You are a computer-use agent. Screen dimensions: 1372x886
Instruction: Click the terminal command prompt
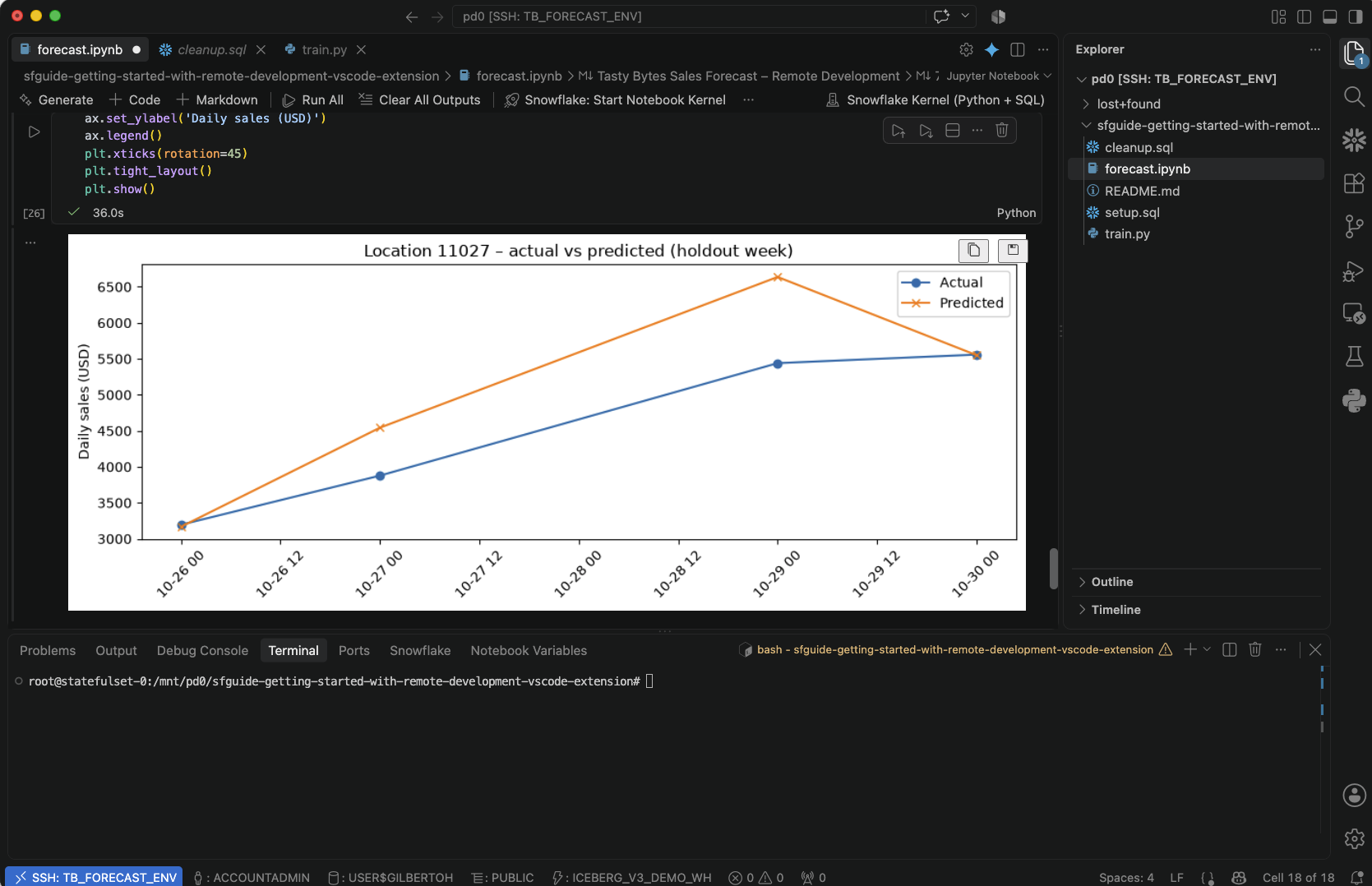[x=334, y=681]
